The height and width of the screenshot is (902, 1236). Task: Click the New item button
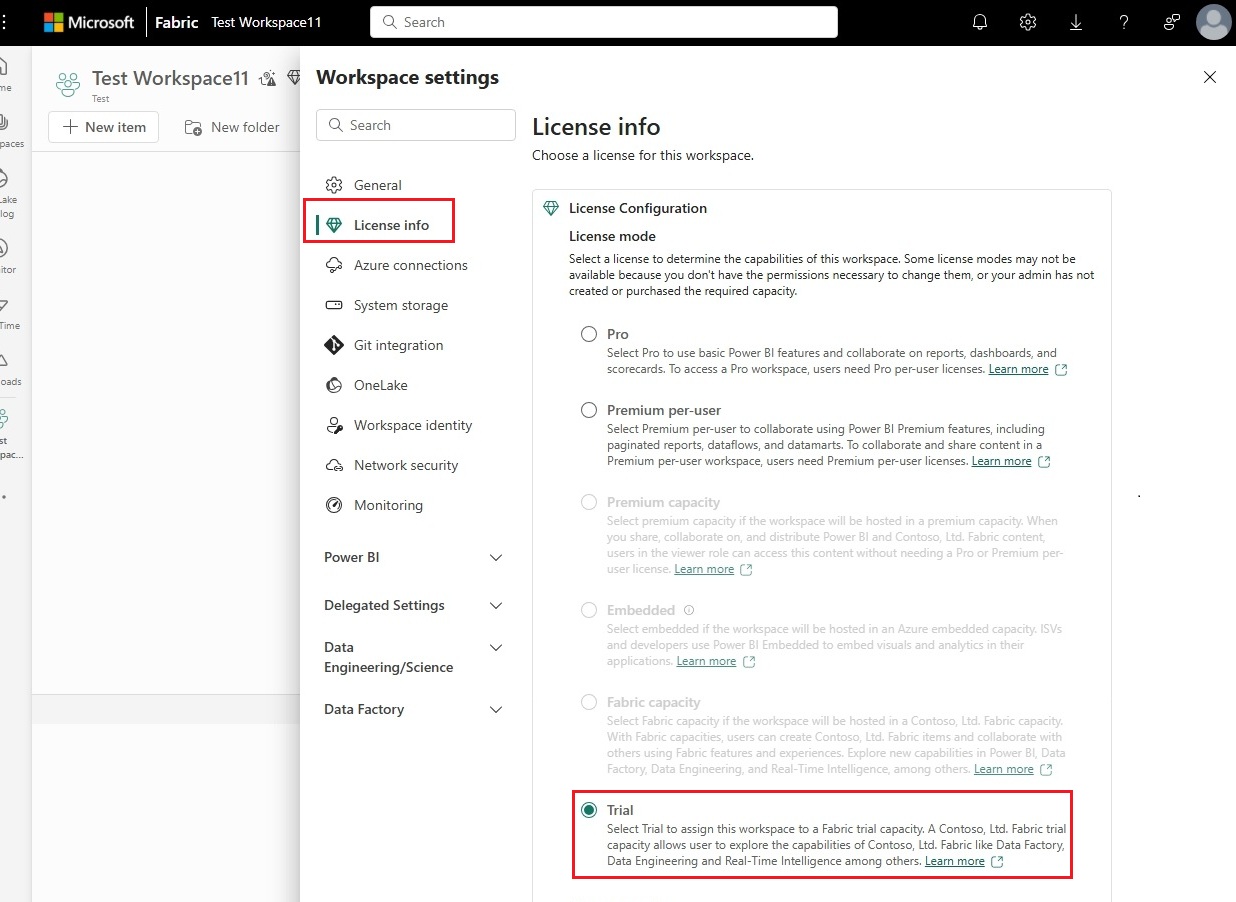click(104, 127)
